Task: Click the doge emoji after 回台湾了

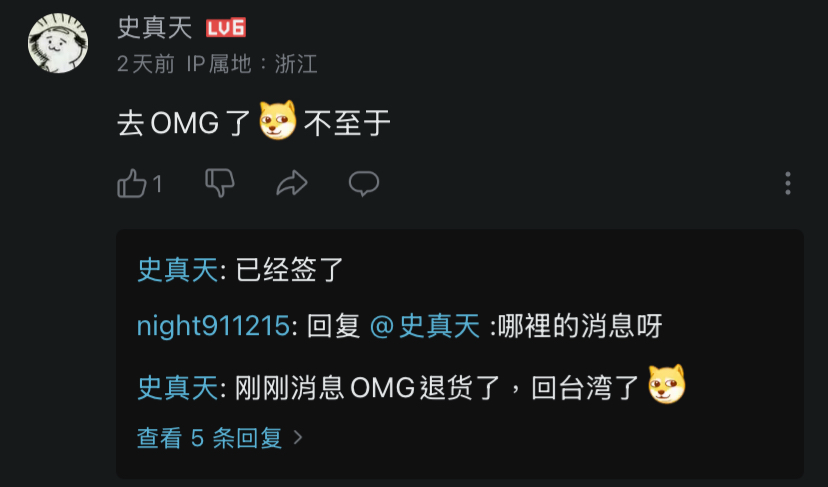Action: pos(667,385)
